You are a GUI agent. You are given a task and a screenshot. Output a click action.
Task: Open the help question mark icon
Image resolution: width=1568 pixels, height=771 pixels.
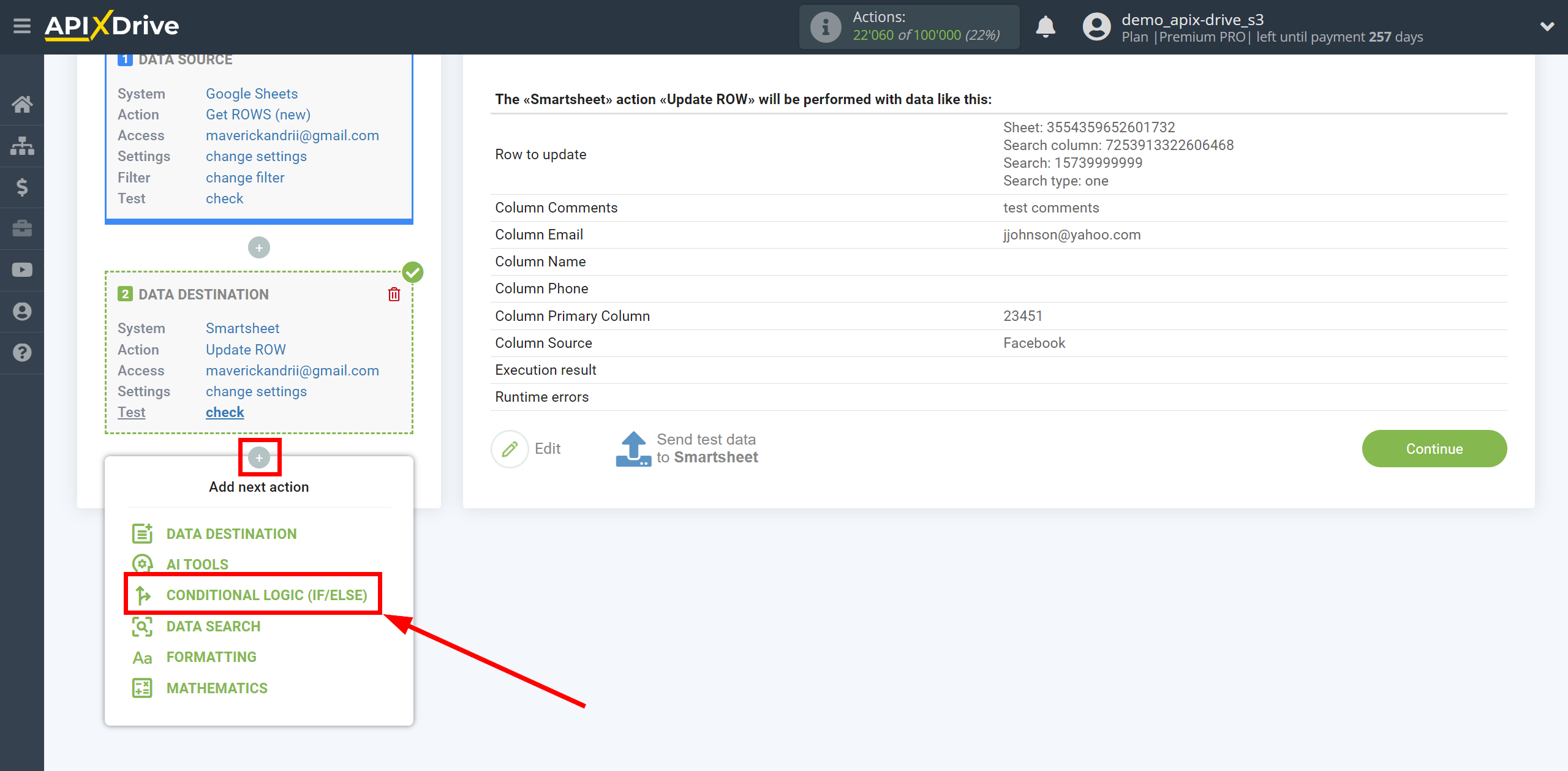(22, 353)
